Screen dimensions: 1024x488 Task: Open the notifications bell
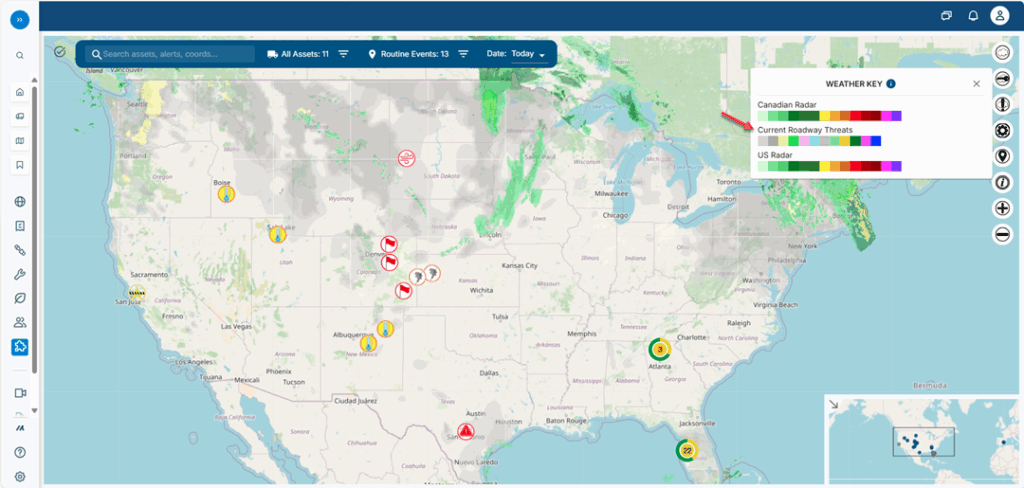pyautogui.click(x=973, y=16)
